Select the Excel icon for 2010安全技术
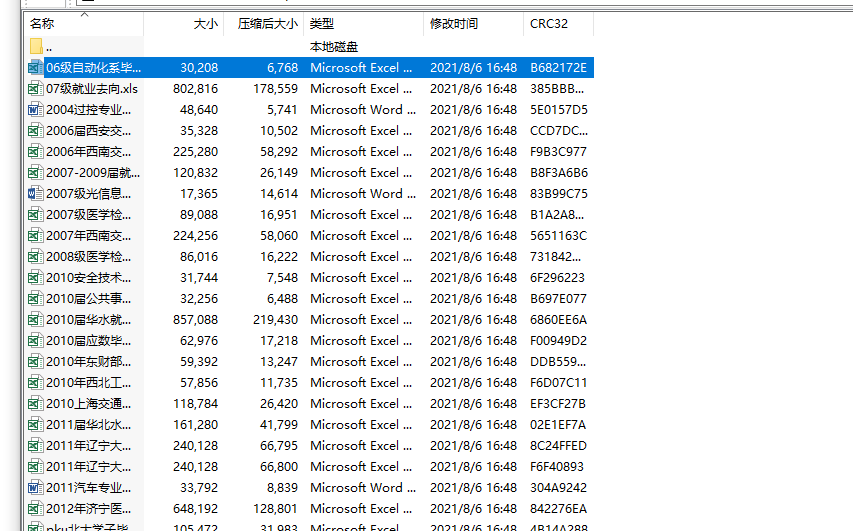Viewport: 853px width, 531px height. tap(35, 278)
